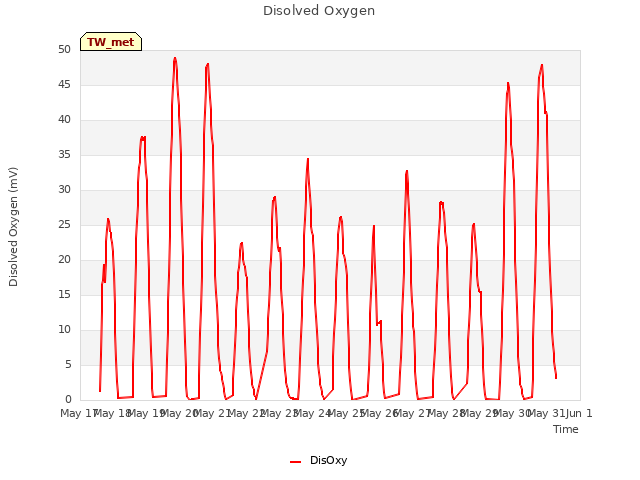Click the Time x-axis label
The width and height of the screenshot is (640, 480).
(x=566, y=429)
